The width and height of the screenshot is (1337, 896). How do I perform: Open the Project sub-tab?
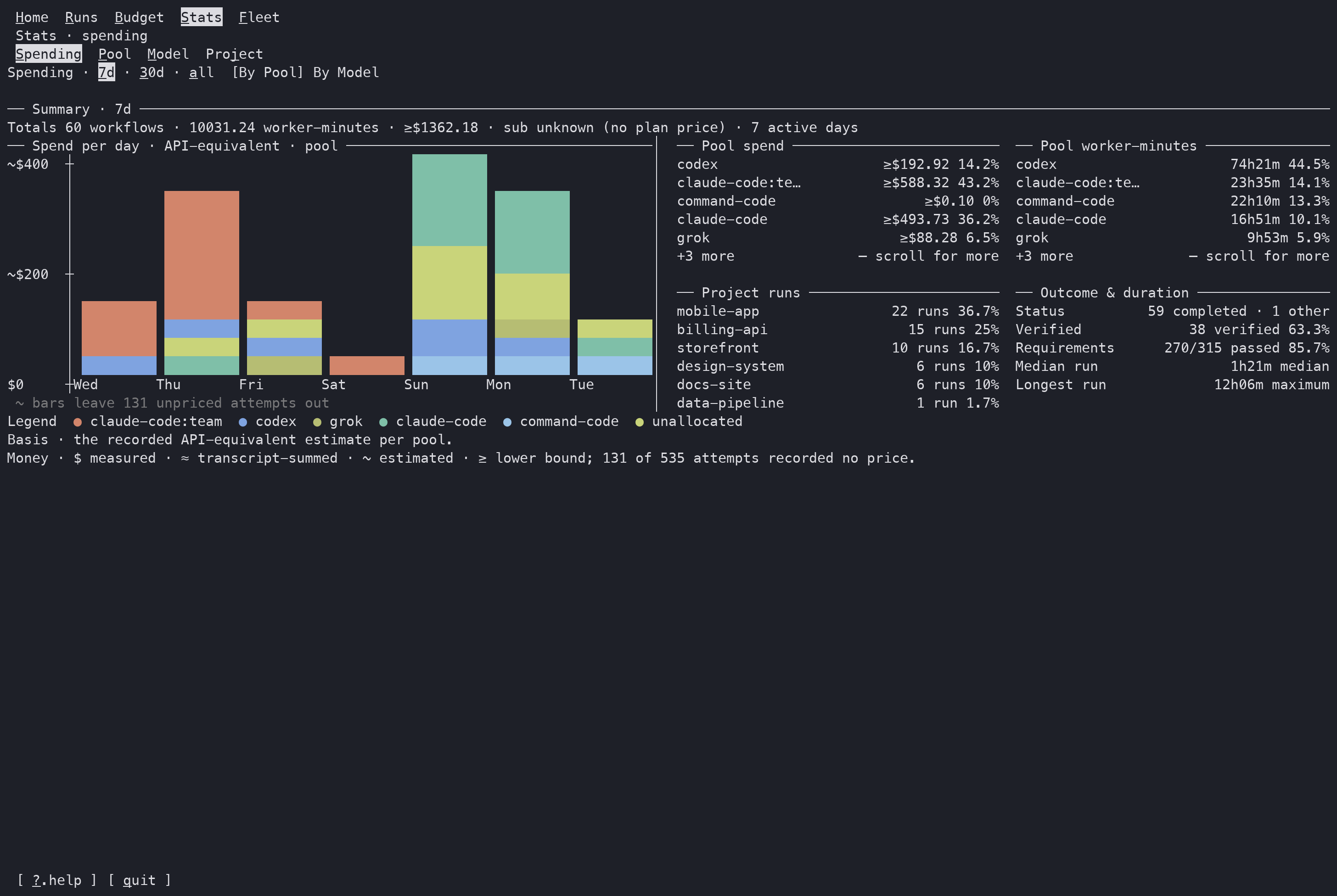point(234,54)
